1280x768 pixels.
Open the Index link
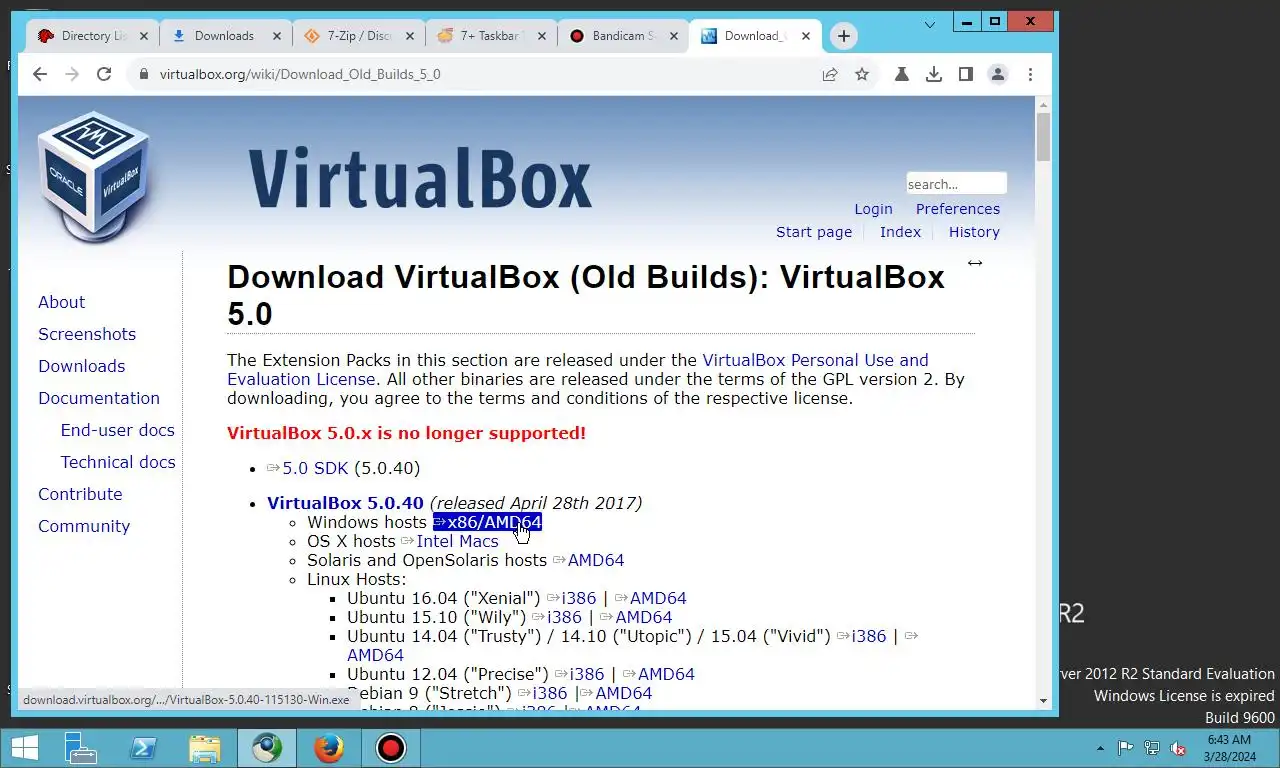(900, 232)
